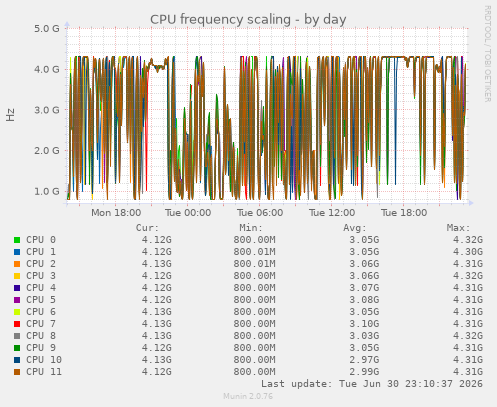Click the 'CPU 1' legend label
497x407 pixels.
(x=41, y=252)
